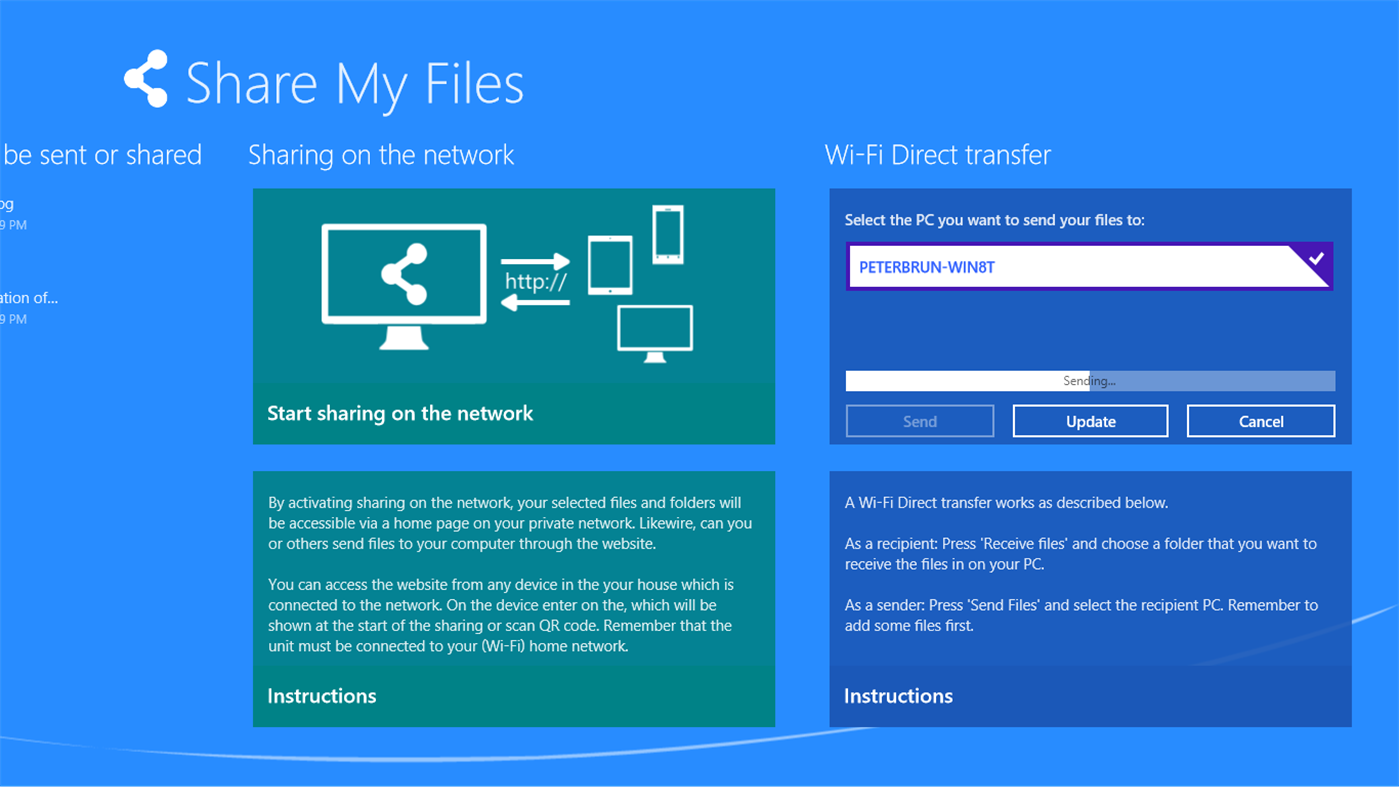Toggle the checkmark on PETERBRUN-WIN8T
The image size is (1399, 787).
click(x=1318, y=258)
